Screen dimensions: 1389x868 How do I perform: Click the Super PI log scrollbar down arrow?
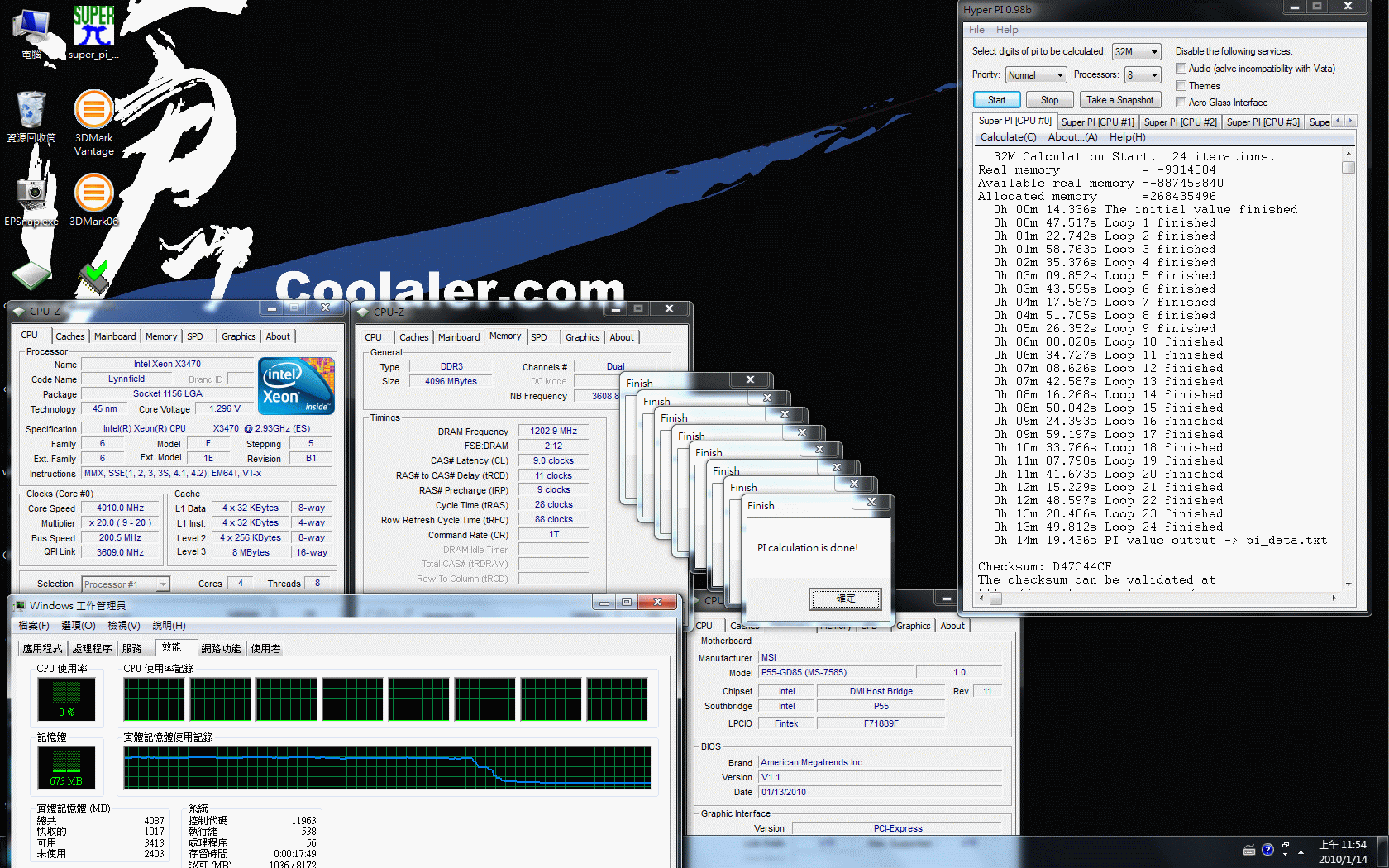1348,584
